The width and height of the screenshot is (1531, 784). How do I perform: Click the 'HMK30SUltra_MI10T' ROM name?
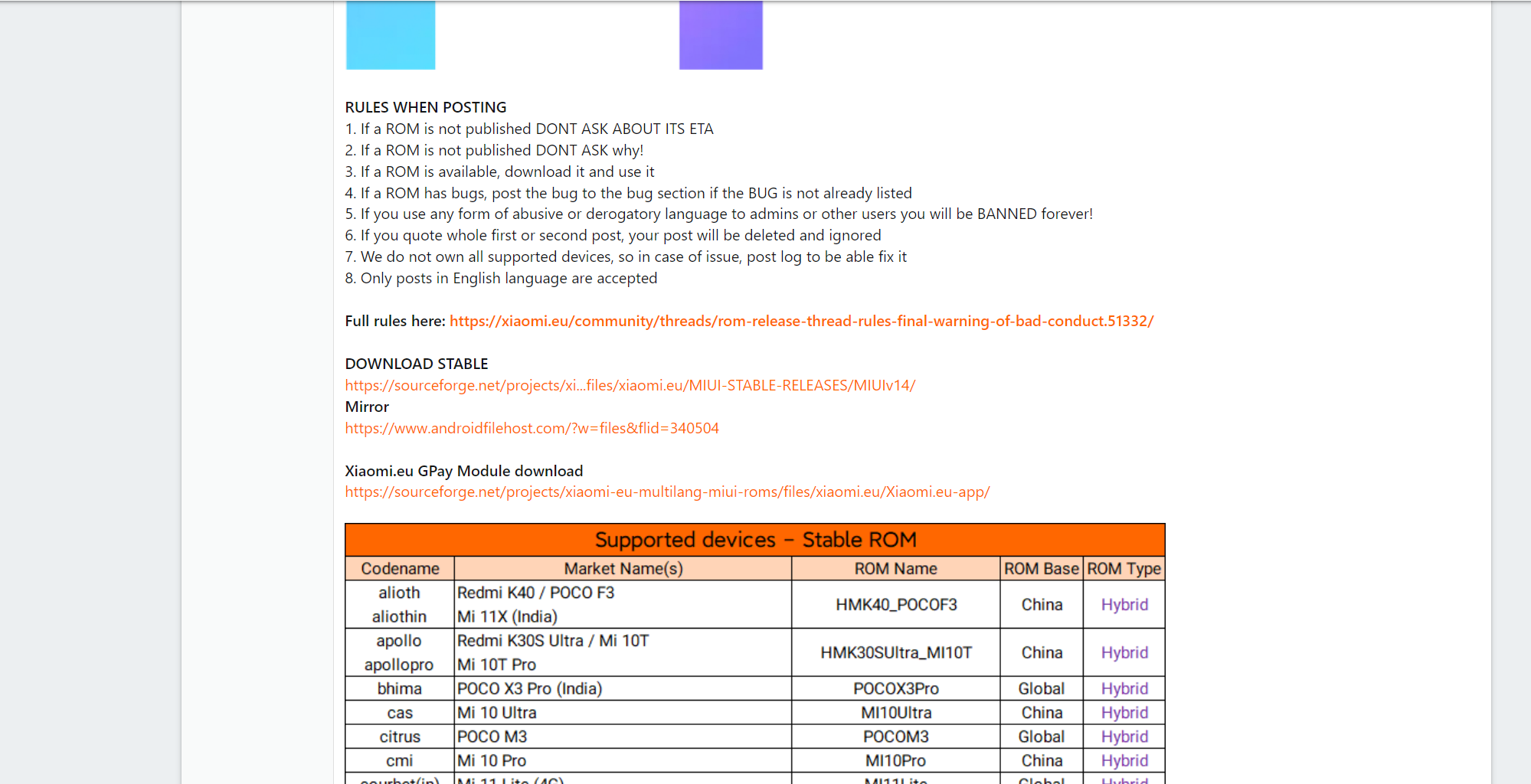point(896,652)
